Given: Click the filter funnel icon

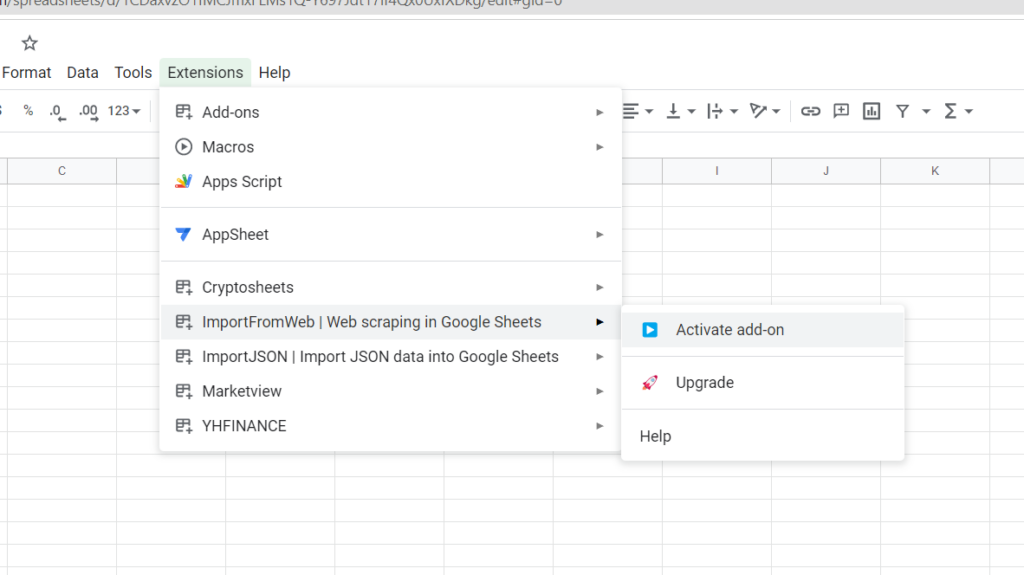Looking at the screenshot, I should click(x=902, y=111).
